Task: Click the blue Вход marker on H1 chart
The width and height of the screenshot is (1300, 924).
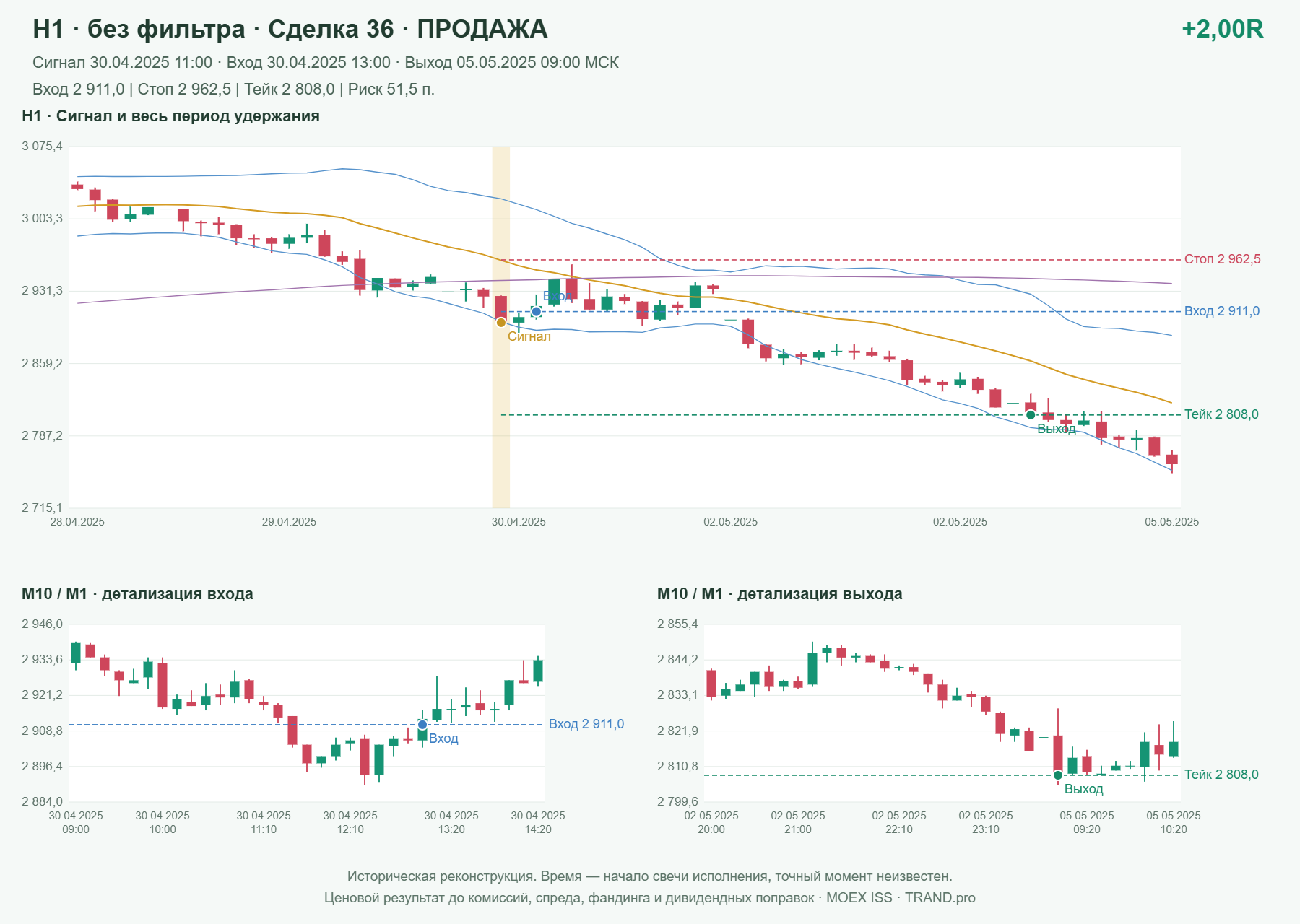Action: click(x=536, y=311)
